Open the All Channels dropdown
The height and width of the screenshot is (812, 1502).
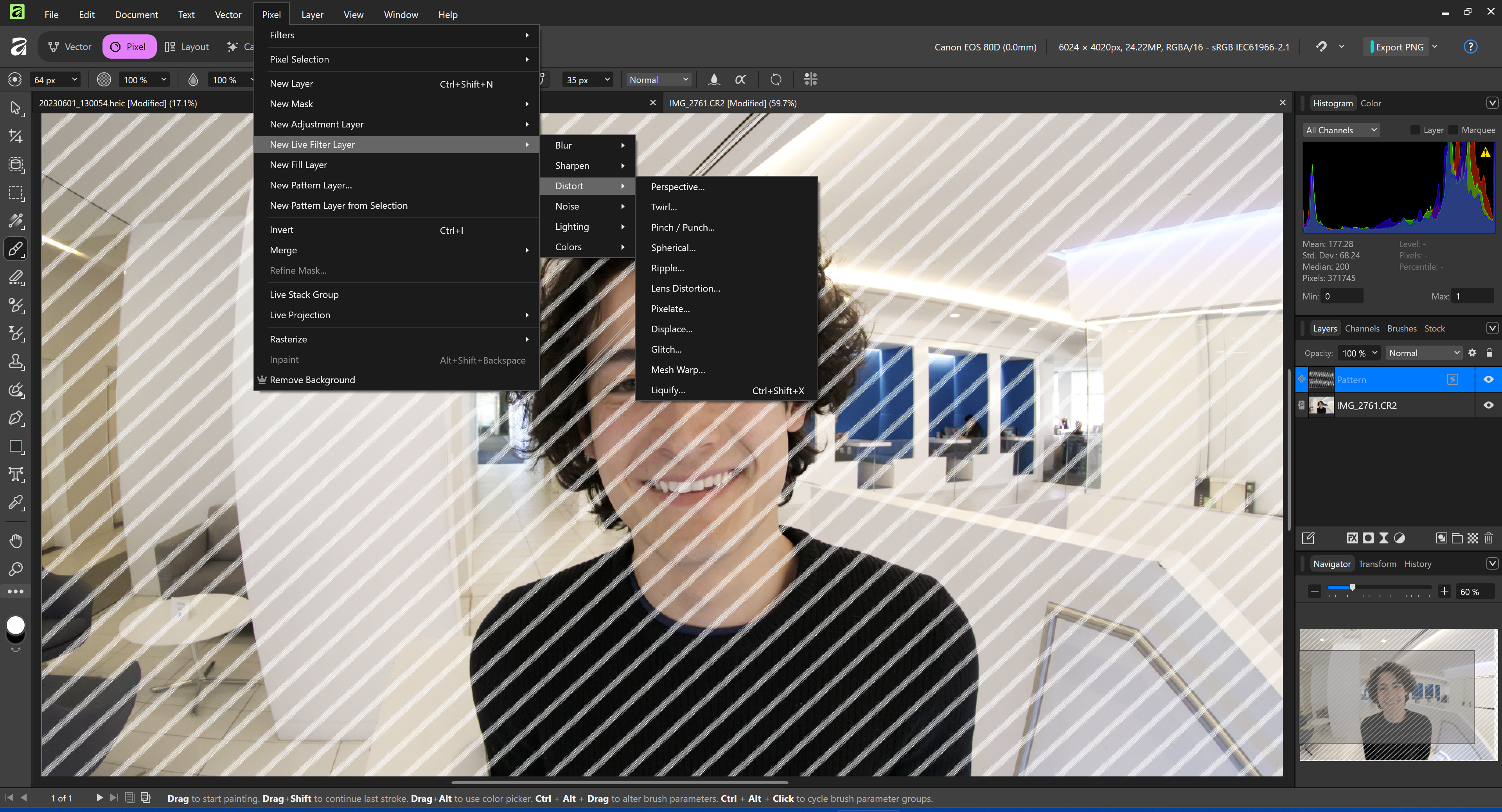coord(1341,129)
